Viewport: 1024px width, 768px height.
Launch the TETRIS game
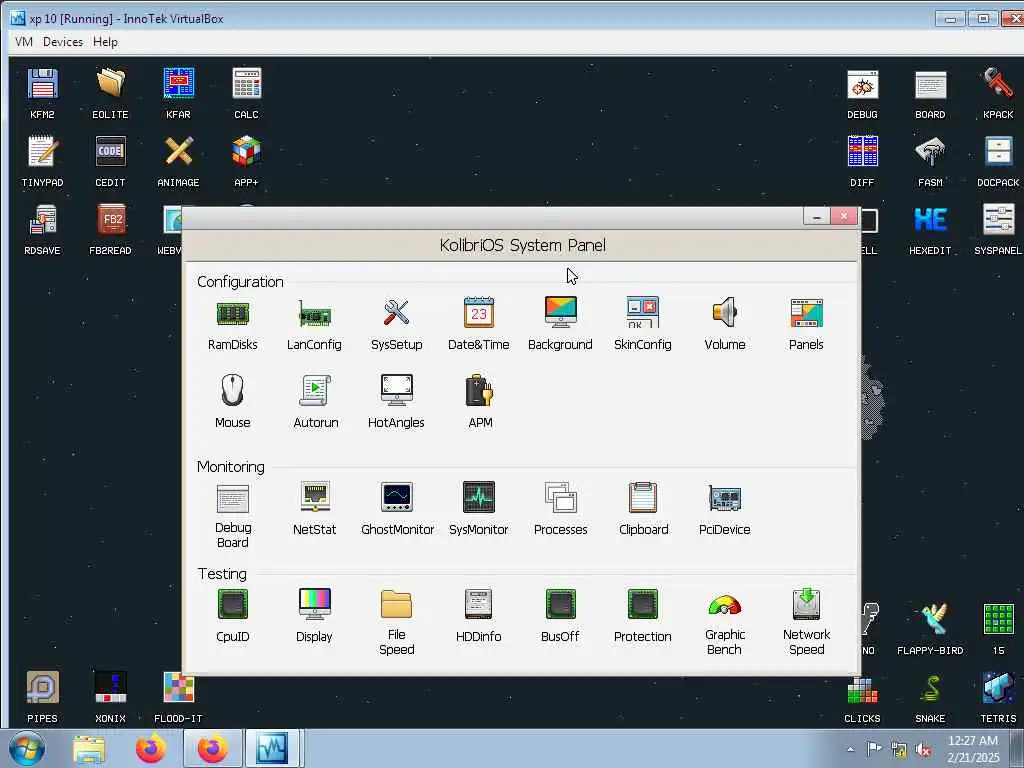pos(999,697)
